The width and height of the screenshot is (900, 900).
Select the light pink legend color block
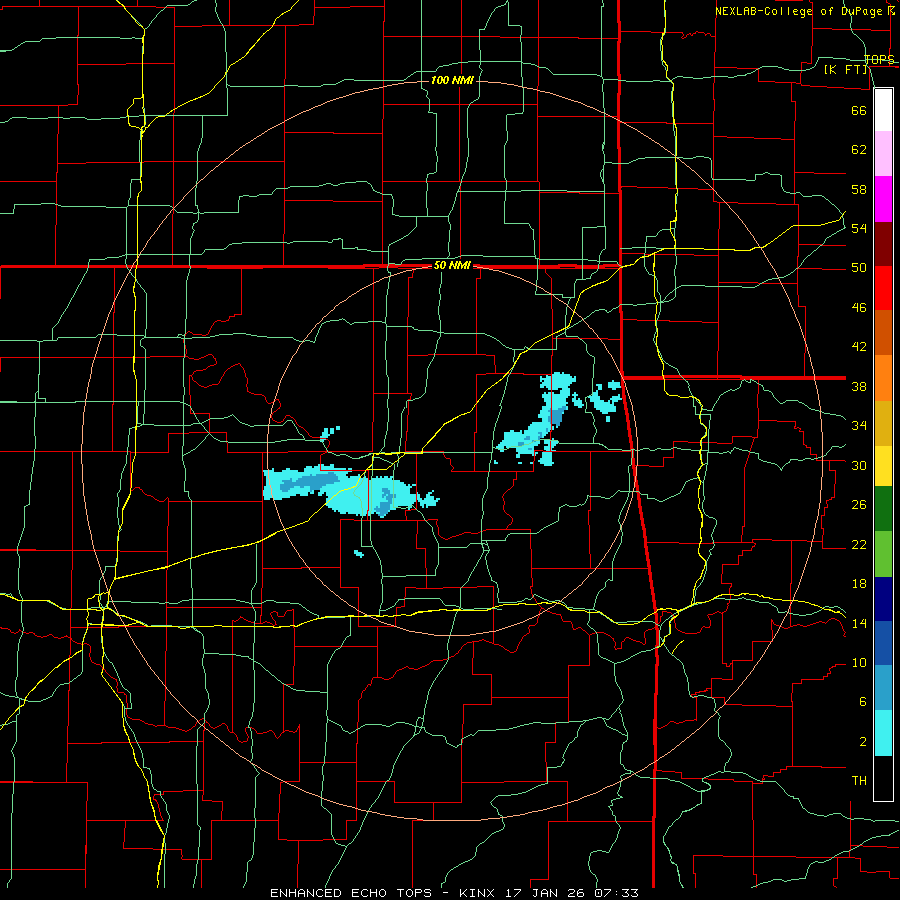pyautogui.click(x=883, y=154)
